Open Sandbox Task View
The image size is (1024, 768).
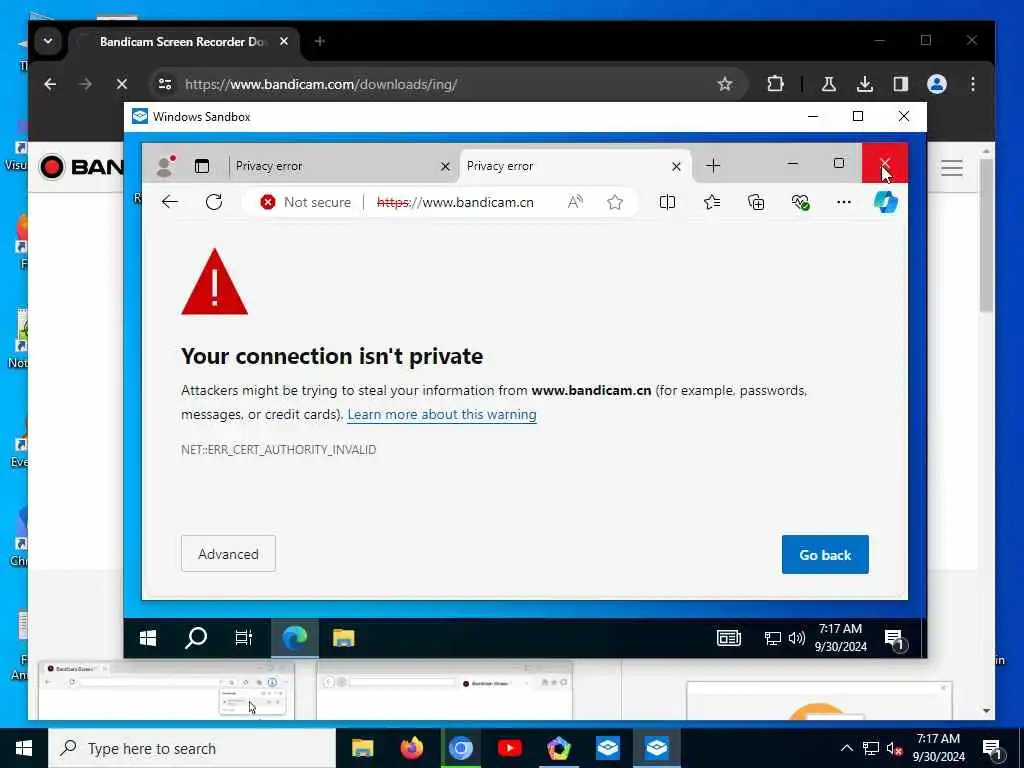point(244,638)
